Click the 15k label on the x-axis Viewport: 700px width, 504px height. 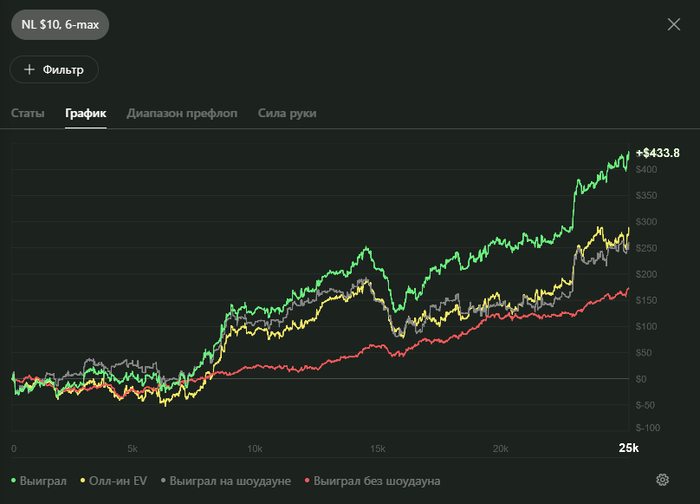[378, 449]
